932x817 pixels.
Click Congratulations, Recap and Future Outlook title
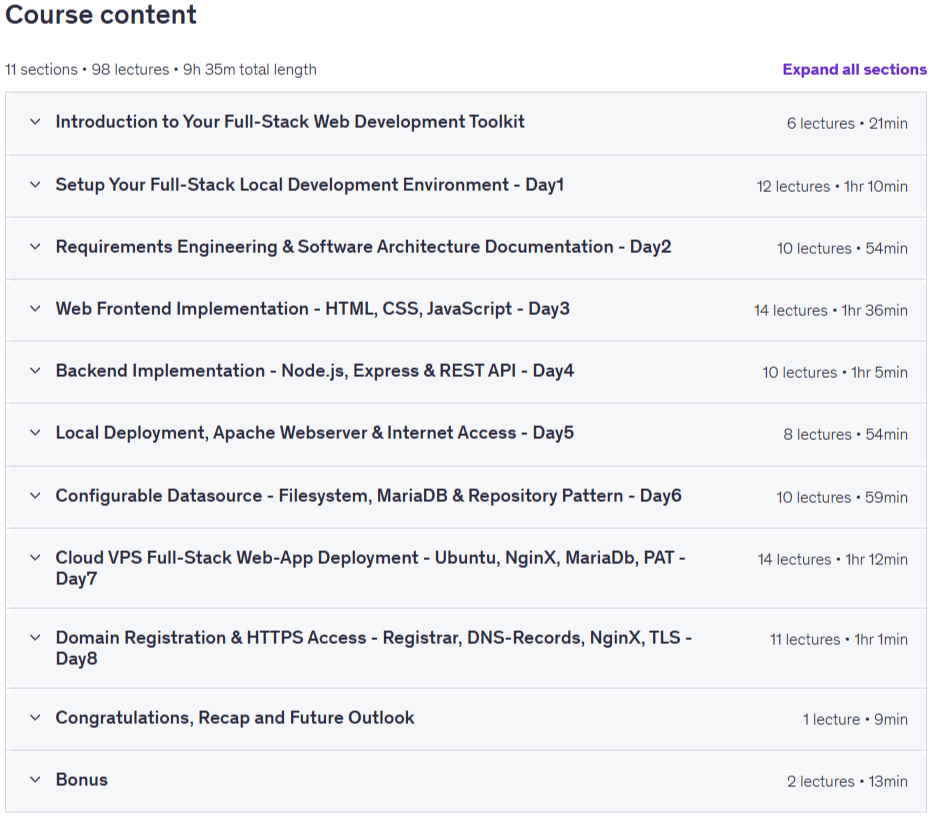click(235, 718)
